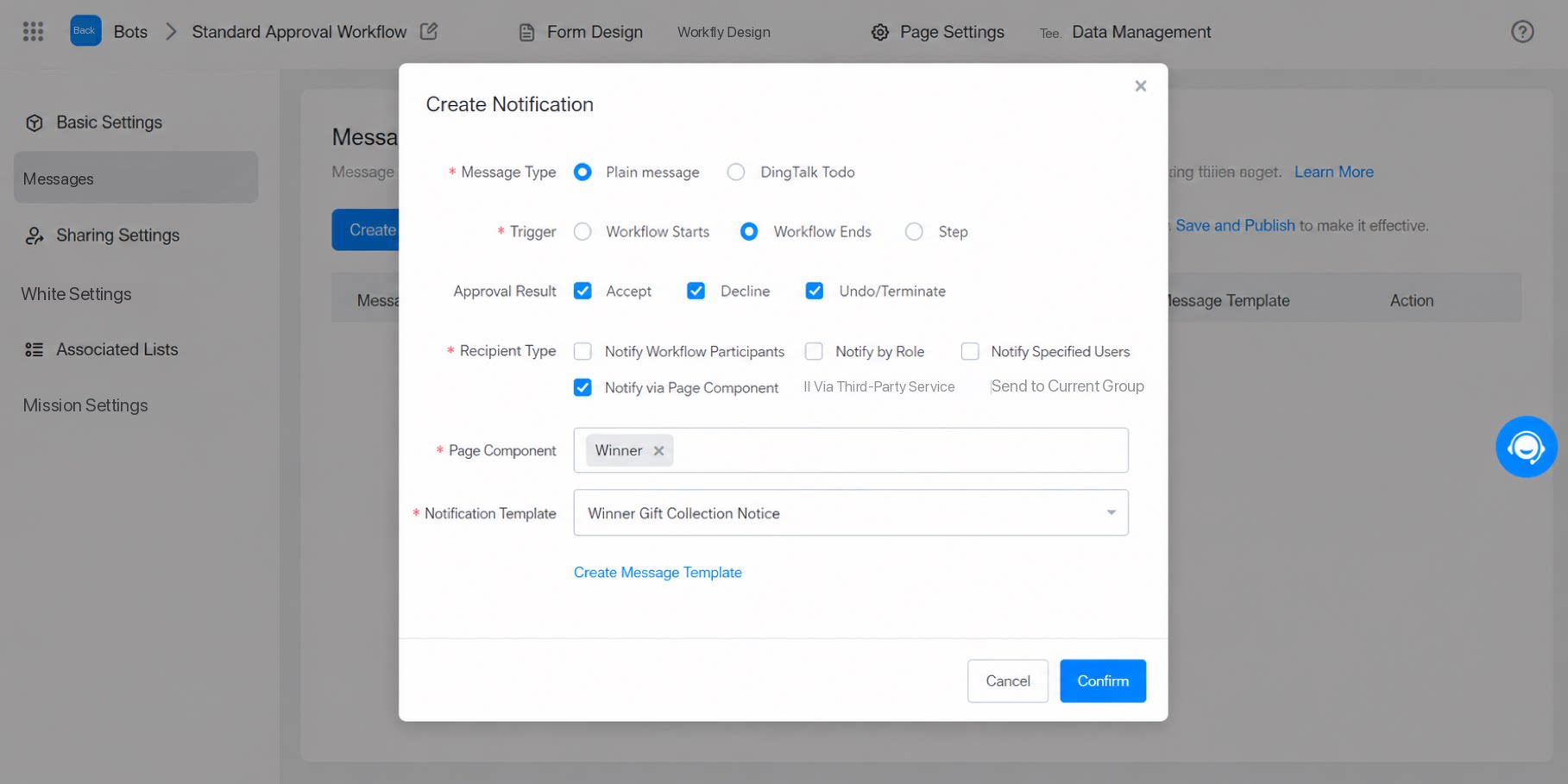Expand the Notification Template dropdown
The height and width of the screenshot is (784, 1568).
click(1111, 512)
